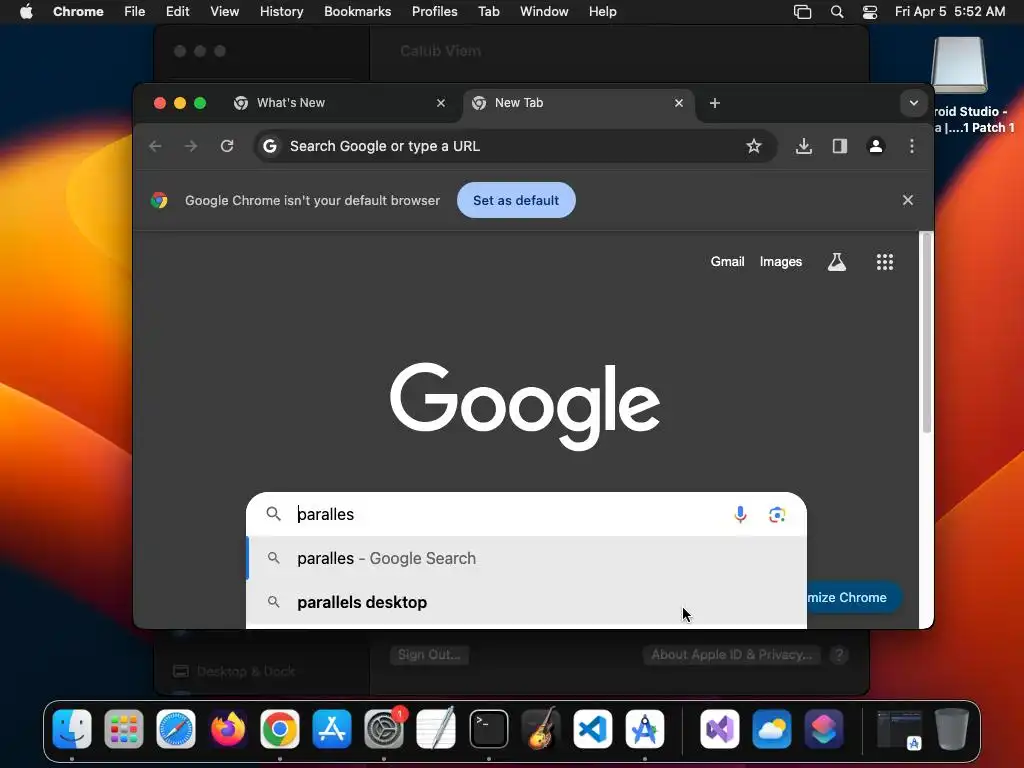Open Android Studio from the Dock
Image resolution: width=1024 pixels, height=768 pixels.
click(645, 729)
